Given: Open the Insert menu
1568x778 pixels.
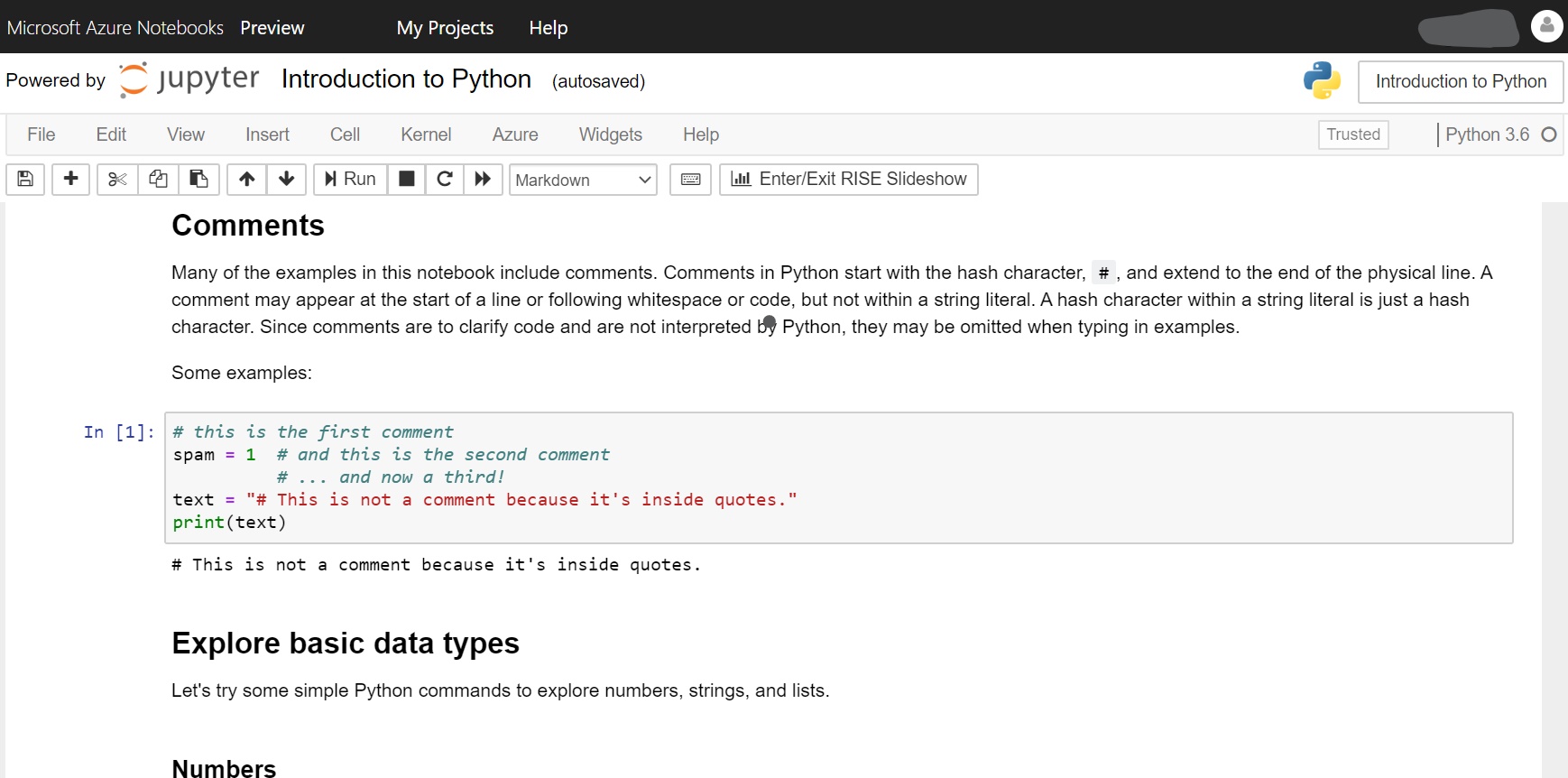Looking at the screenshot, I should click(267, 134).
